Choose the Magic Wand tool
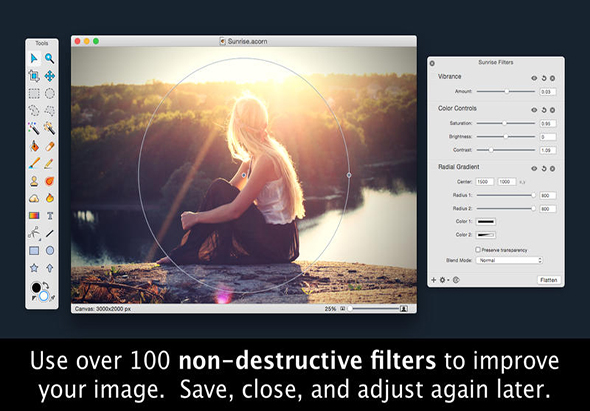The image size is (590, 411). 34,128
